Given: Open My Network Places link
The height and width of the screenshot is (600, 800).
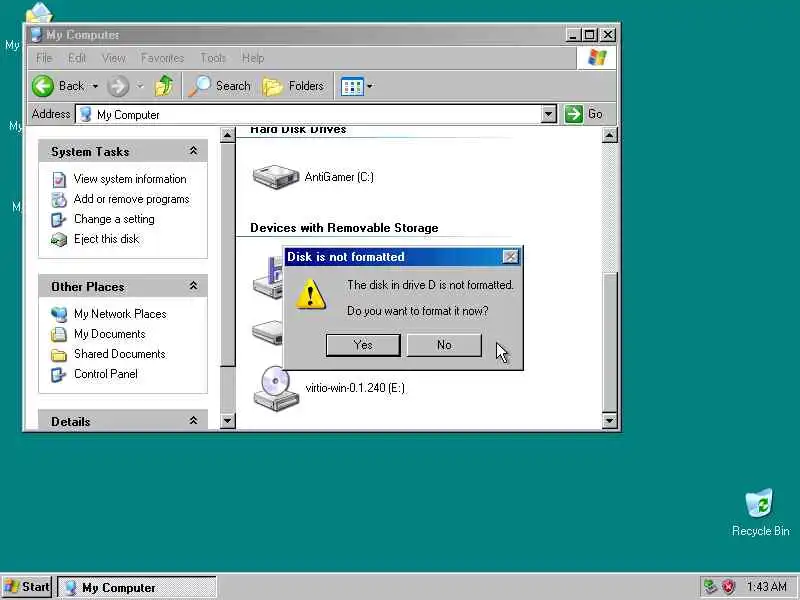Looking at the screenshot, I should click(120, 314).
